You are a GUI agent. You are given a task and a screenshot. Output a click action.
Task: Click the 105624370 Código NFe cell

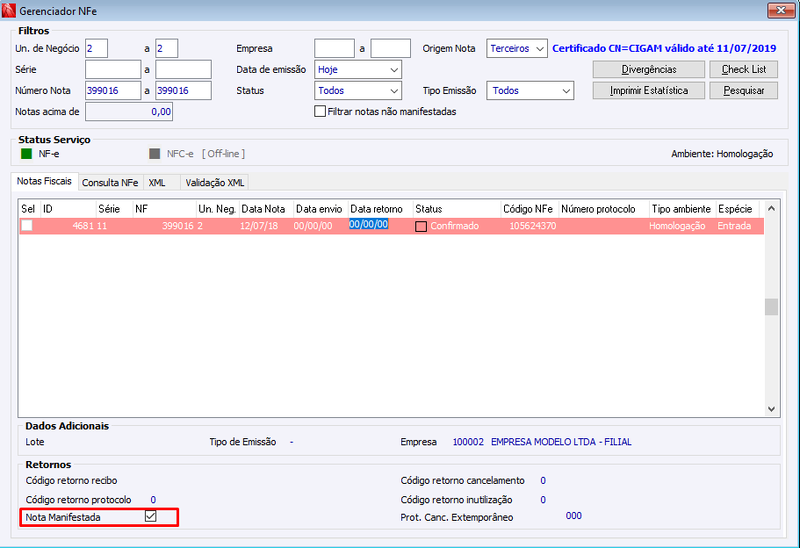533,226
